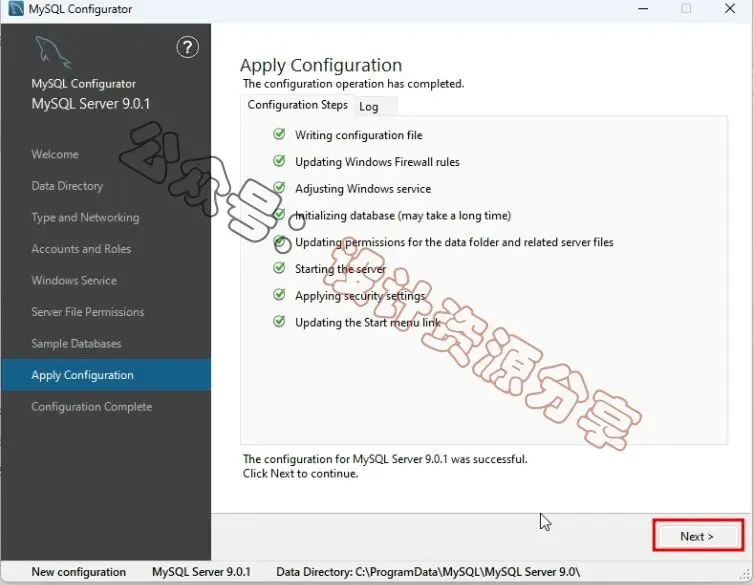754x585 pixels.
Task: Open the Windows Service step
Action: 74,281
